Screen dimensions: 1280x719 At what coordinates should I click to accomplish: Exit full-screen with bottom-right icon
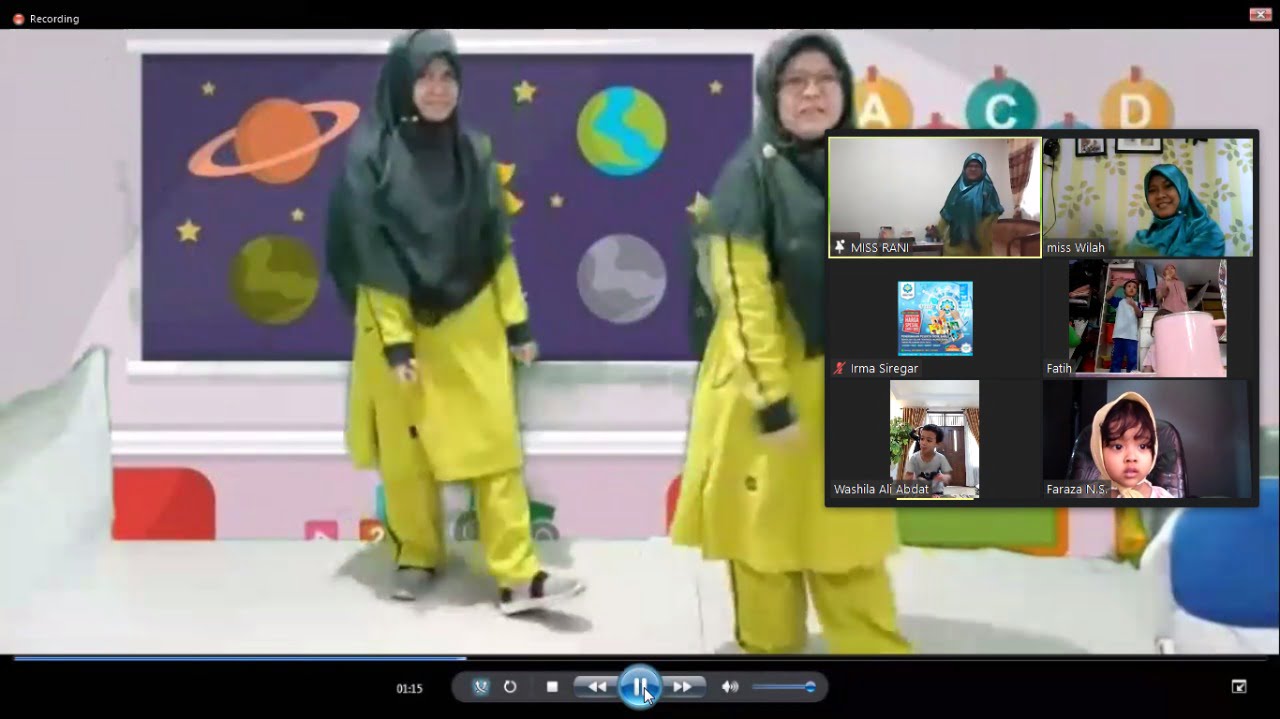pyautogui.click(x=1239, y=686)
